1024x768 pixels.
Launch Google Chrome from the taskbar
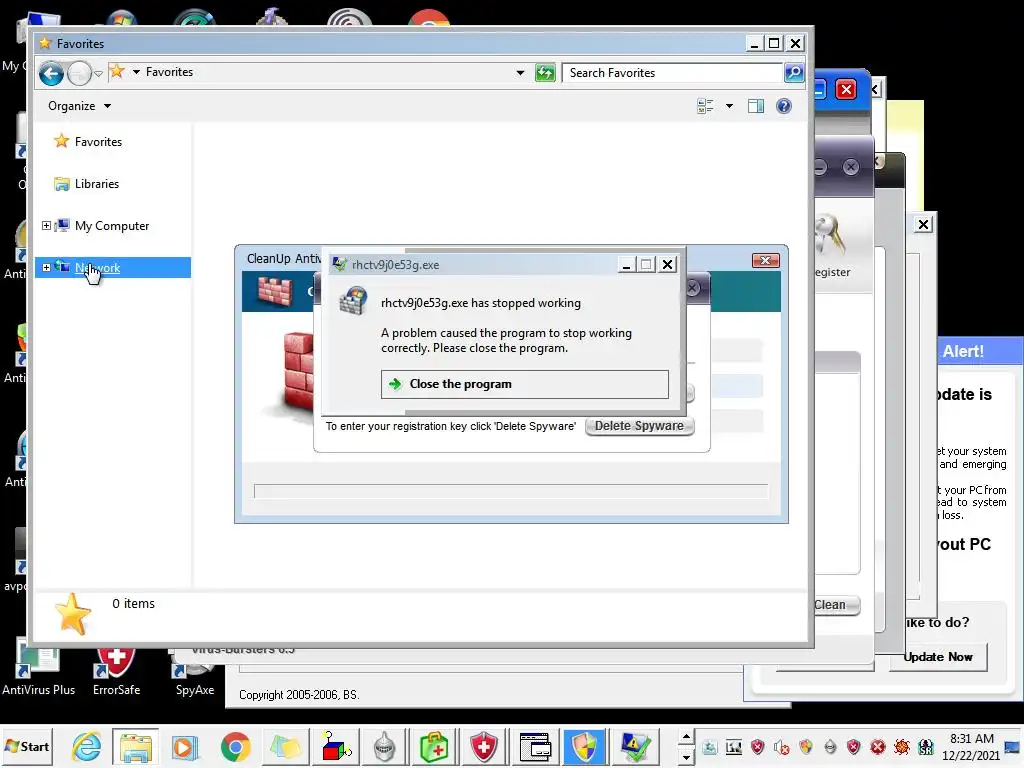(236, 747)
